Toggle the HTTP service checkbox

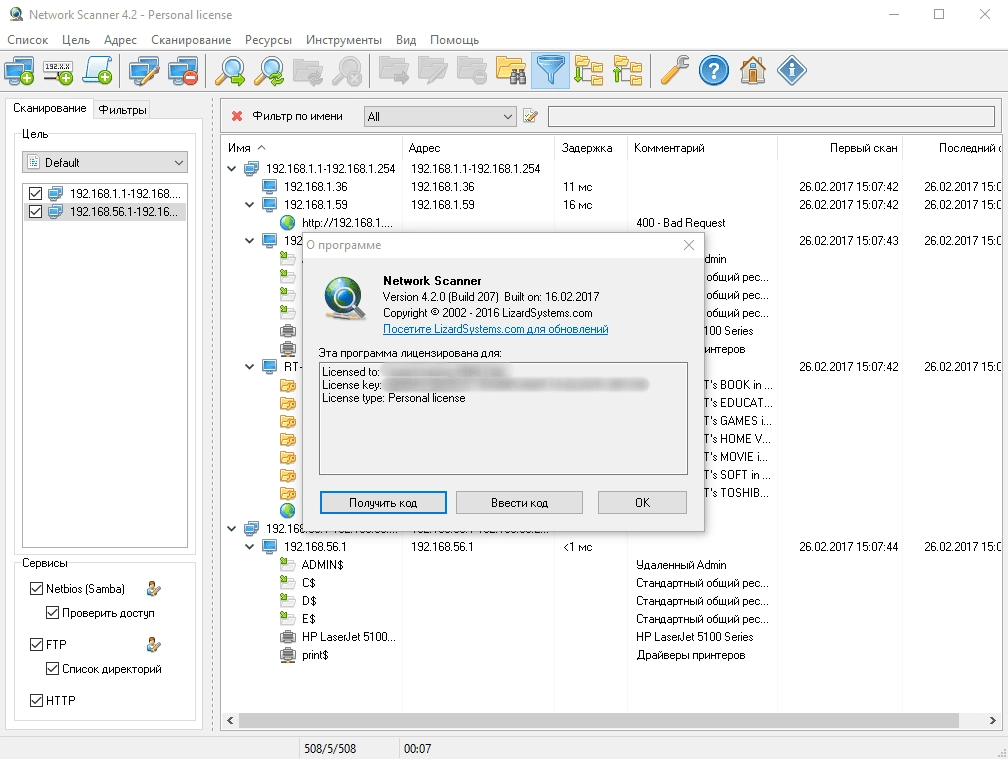click(x=36, y=701)
